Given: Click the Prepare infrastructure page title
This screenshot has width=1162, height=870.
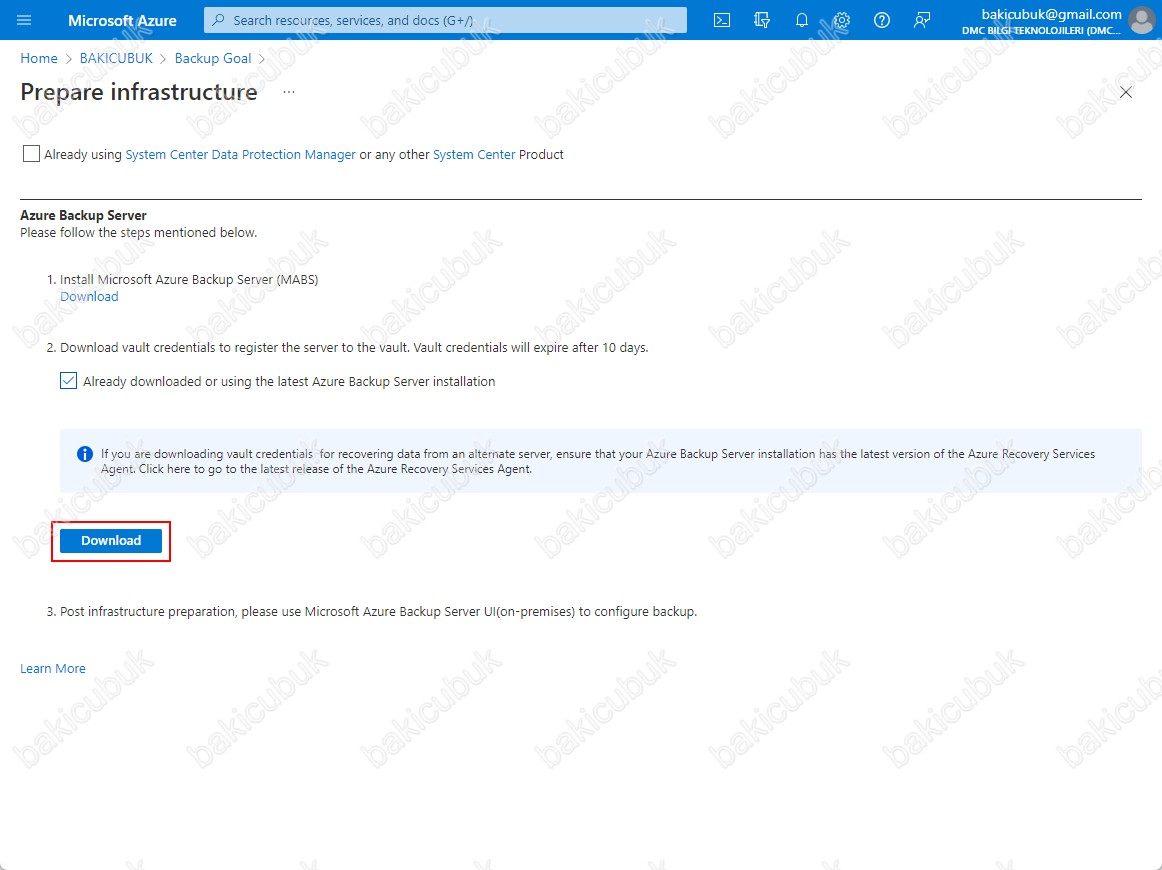Looking at the screenshot, I should click(139, 92).
